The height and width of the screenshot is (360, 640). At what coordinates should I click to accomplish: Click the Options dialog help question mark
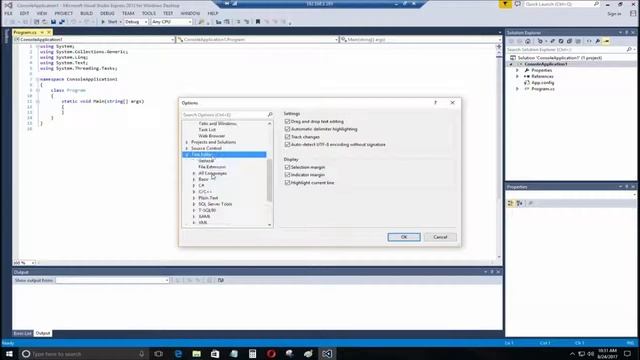(436, 103)
